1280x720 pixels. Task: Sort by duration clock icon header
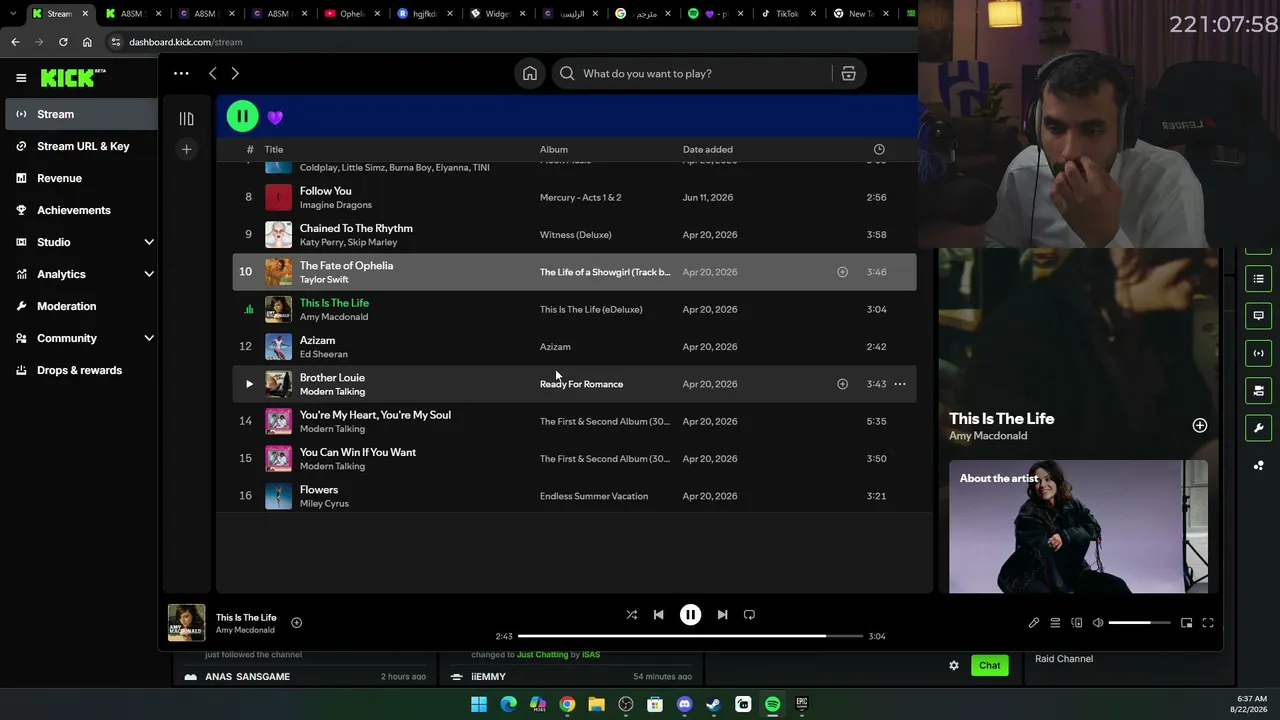[879, 150]
